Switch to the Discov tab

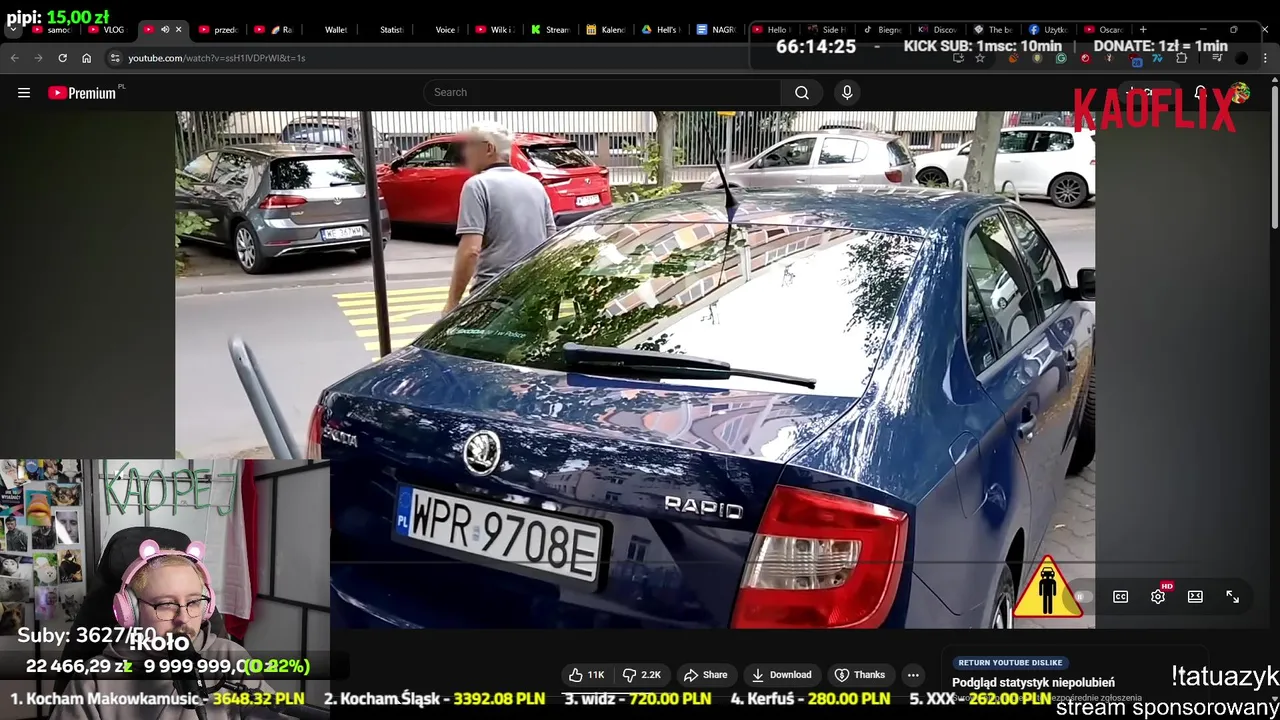938,30
